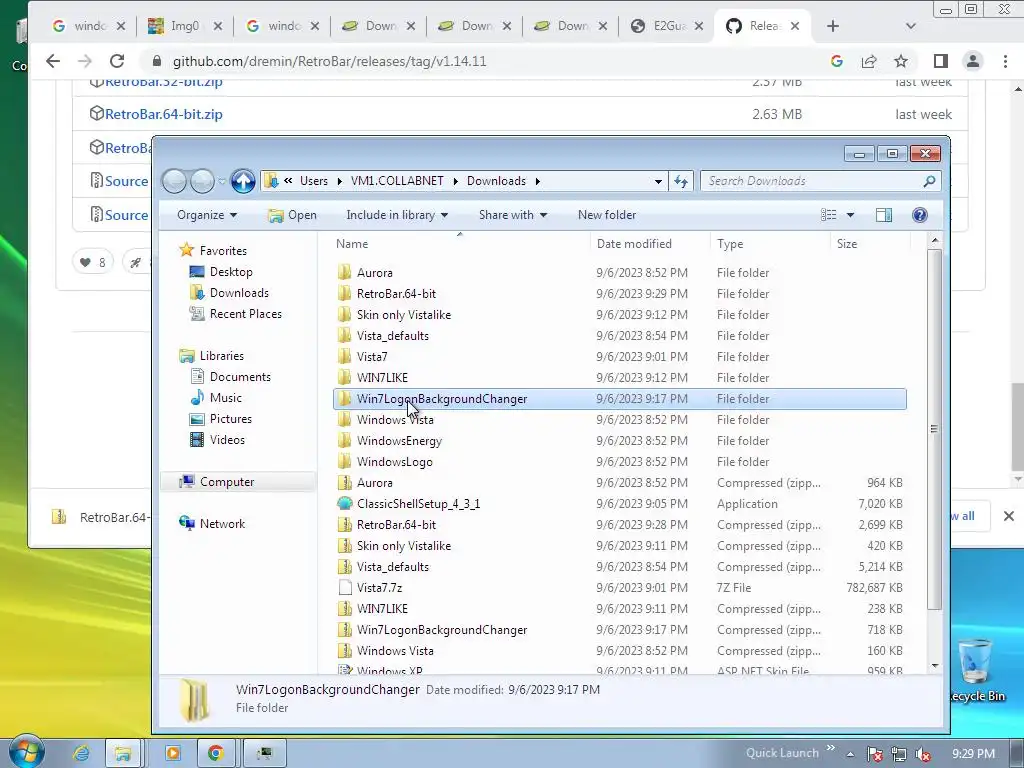This screenshot has width=1024, height=768.
Task: Select Desktop under Favorites
Action: [x=231, y=272]
